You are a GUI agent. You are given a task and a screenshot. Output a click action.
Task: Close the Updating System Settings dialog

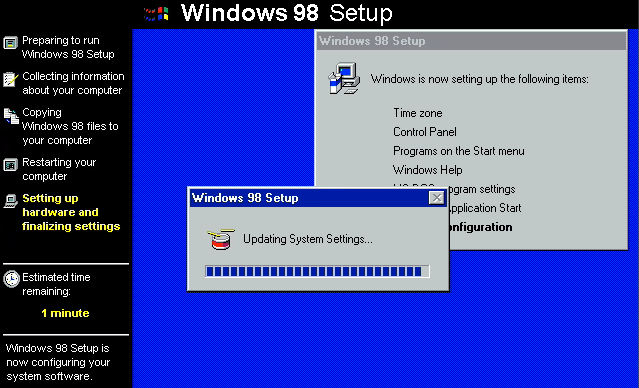[x=437, y=198]
